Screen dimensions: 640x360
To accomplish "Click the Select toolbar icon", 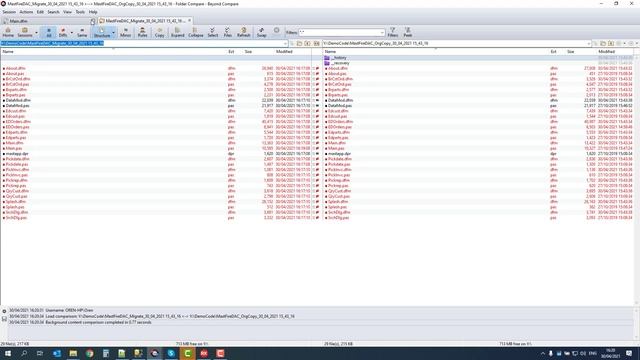I will pos(213,32).
